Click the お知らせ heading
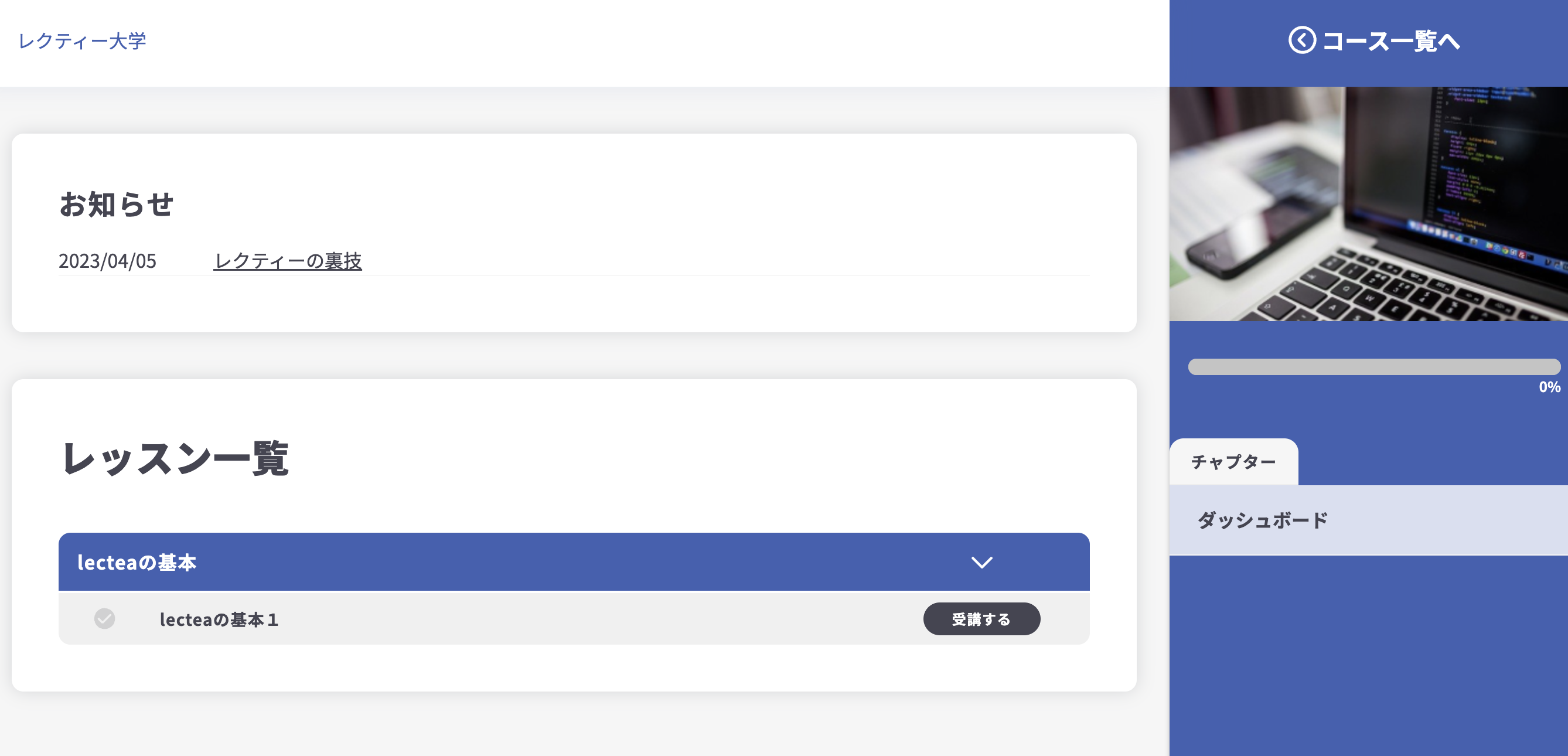 point(116,204)
